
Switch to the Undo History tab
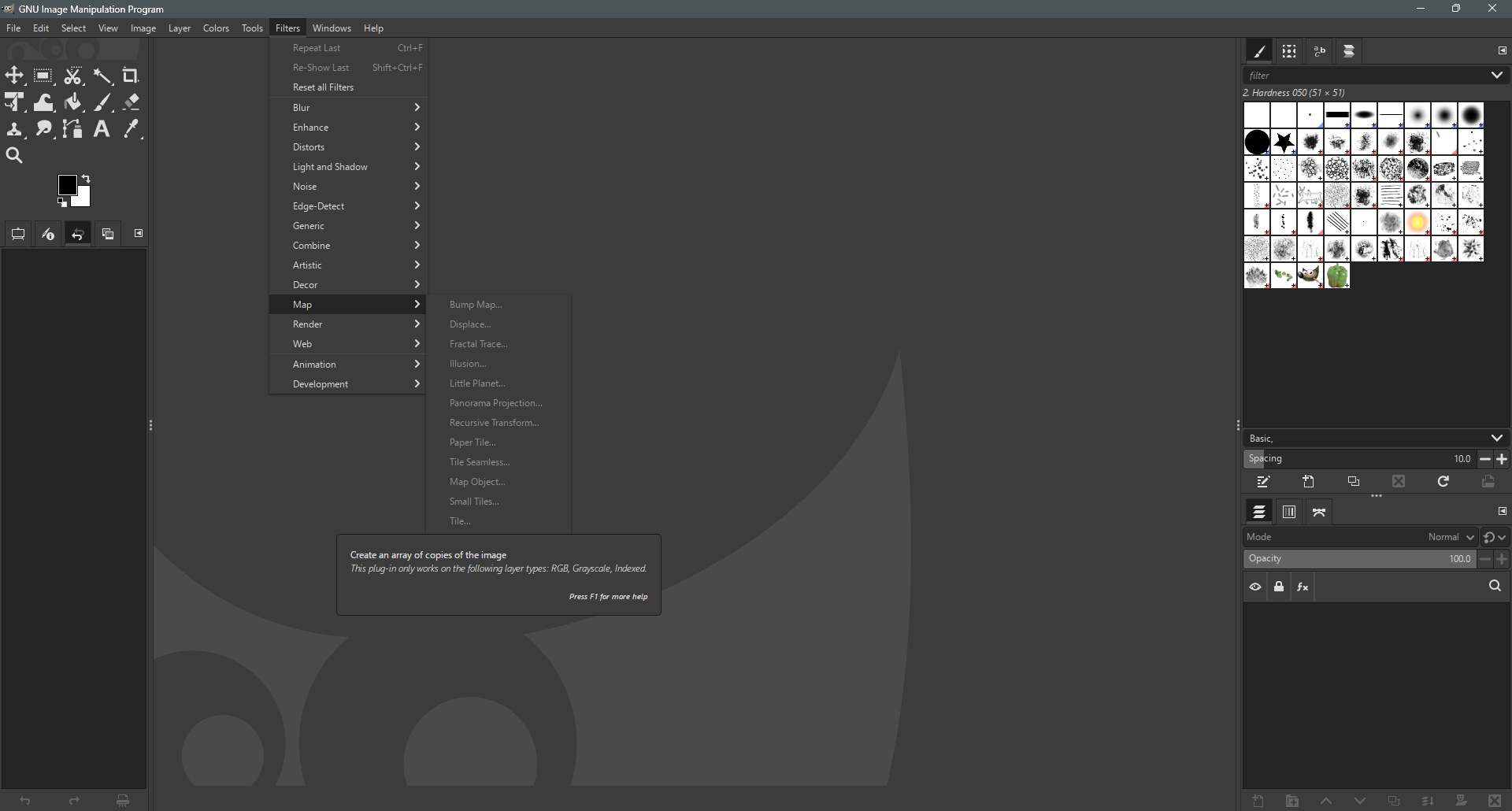click(x=78, y=234)
